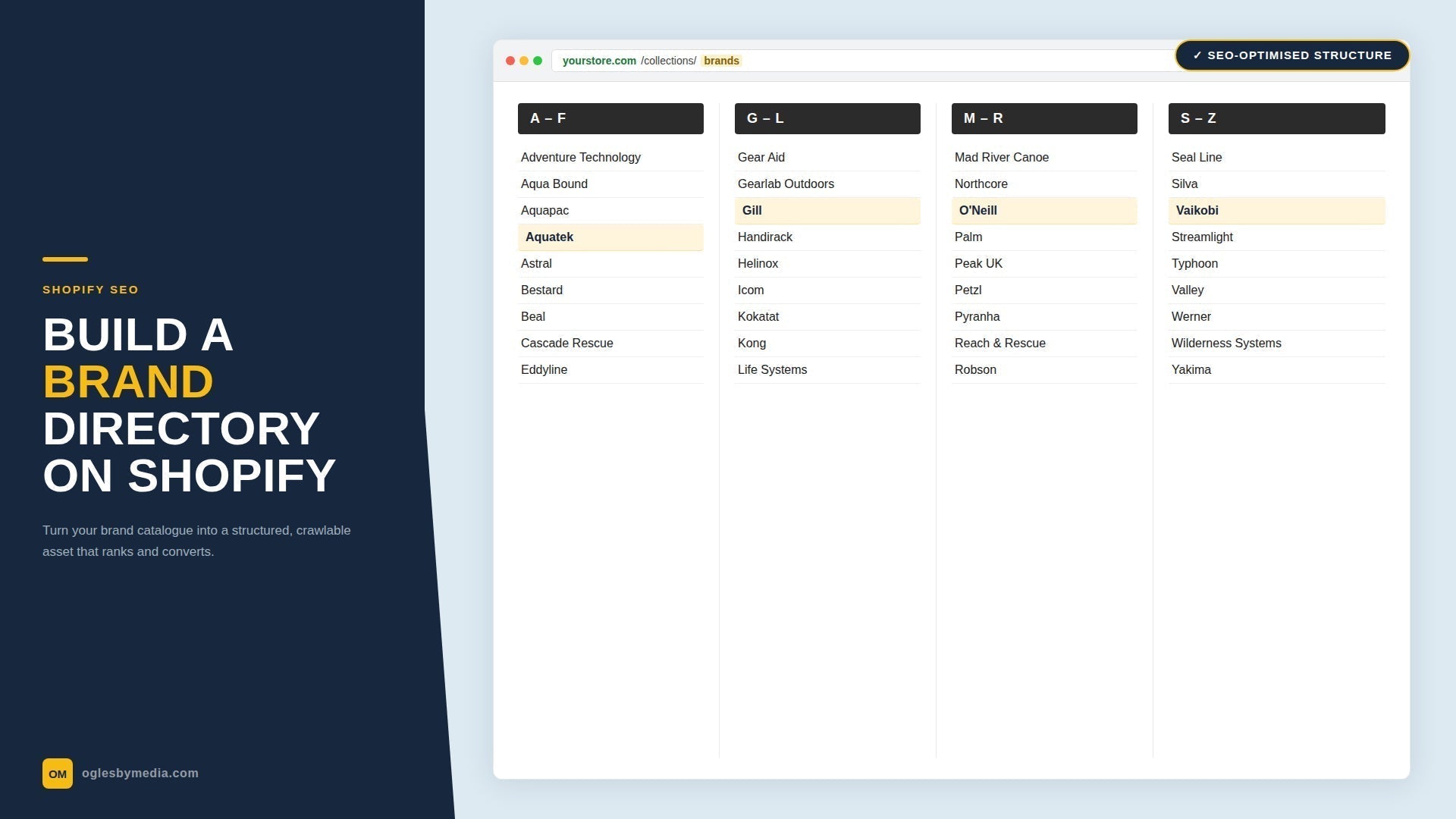Image resolution: width=1456 pixels, height=819 pixels.
Task: Open the Pyranha brand
Action: click(1044, 317)
